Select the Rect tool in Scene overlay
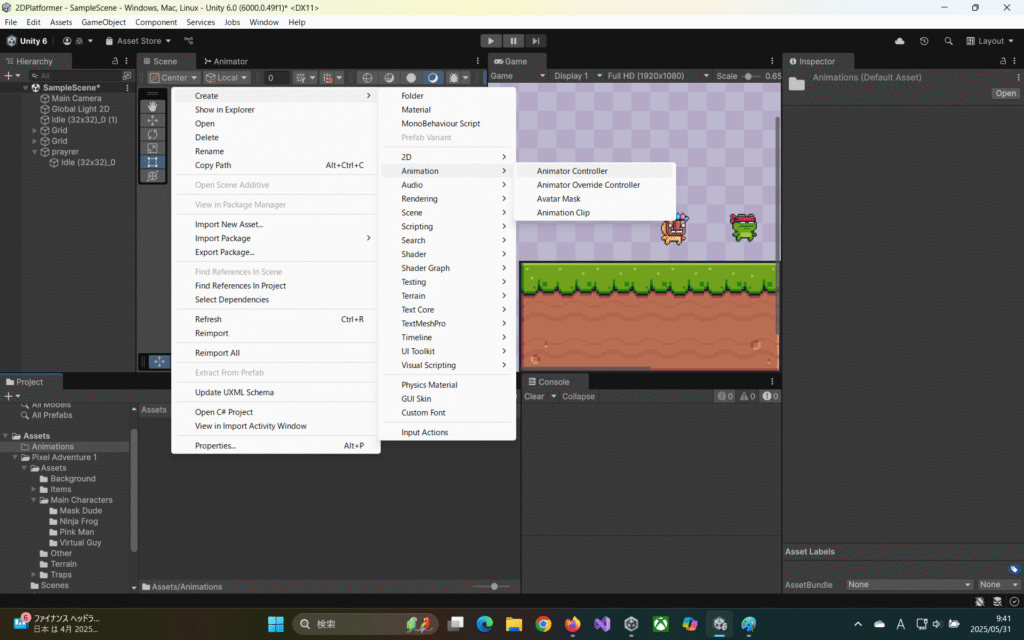 (x=152, y=162)
